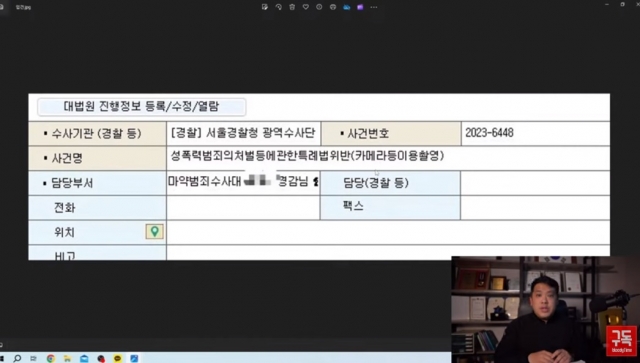Click the 대법원 진행정보 등록/수정/열람 header button
The width and height of the screenshot is (640, 363).
click(x=142, y=107)
